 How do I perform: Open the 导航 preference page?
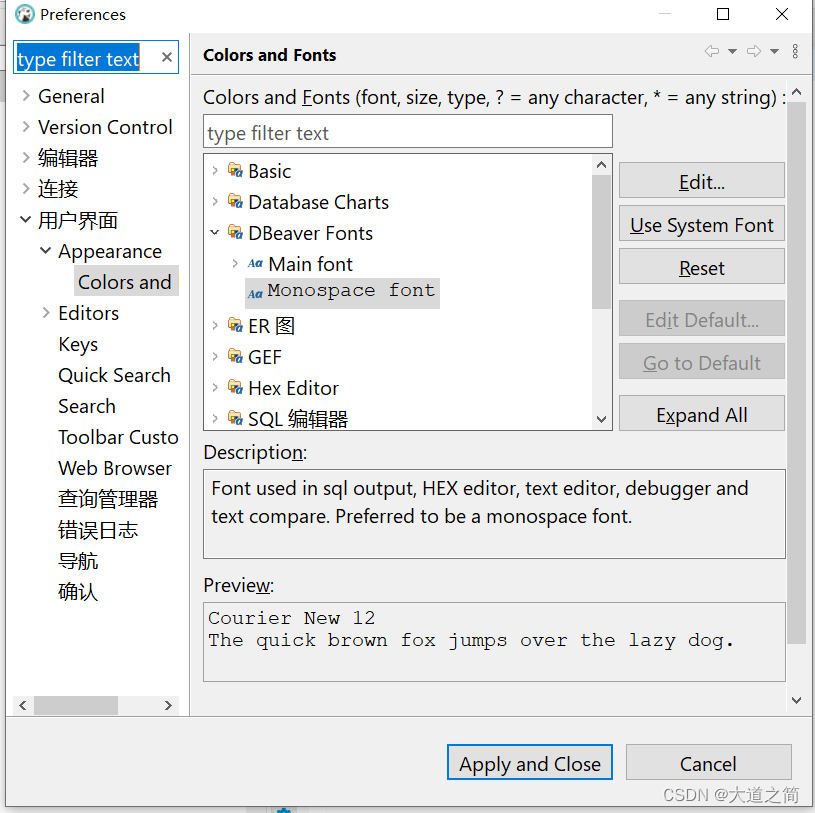point(78,560)
